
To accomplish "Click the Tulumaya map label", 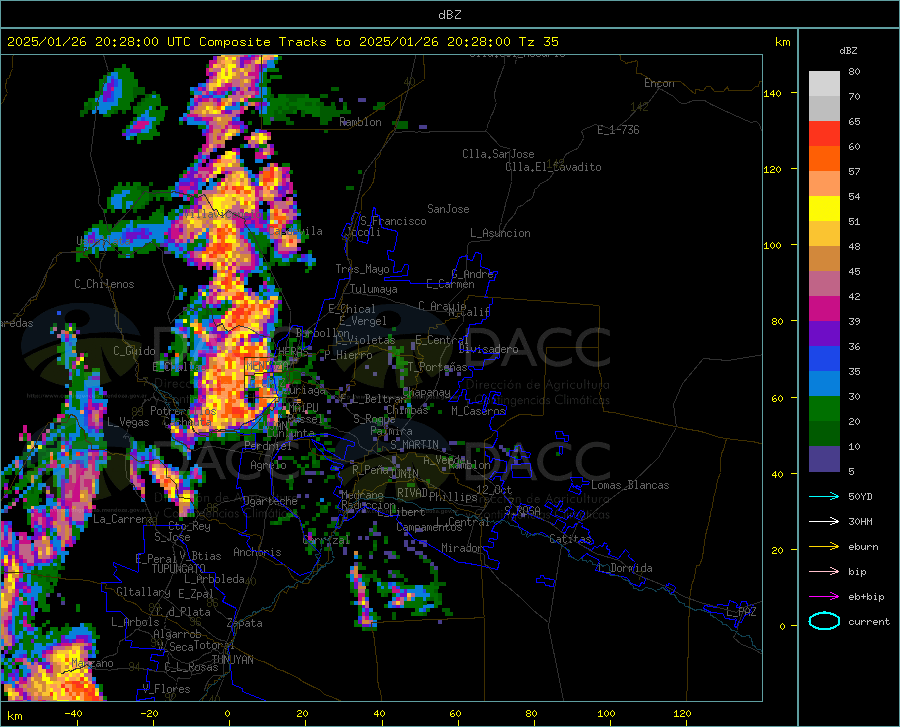I will pos(374,289).
